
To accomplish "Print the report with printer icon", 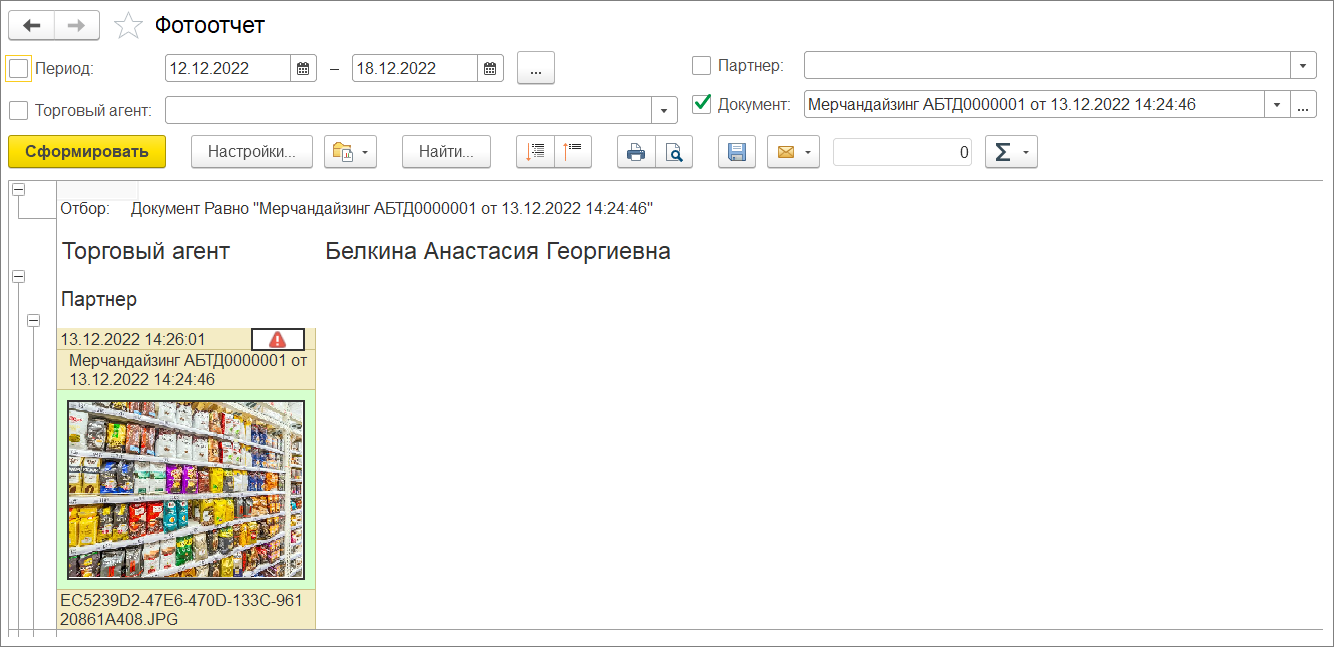I will pos(636,152).
